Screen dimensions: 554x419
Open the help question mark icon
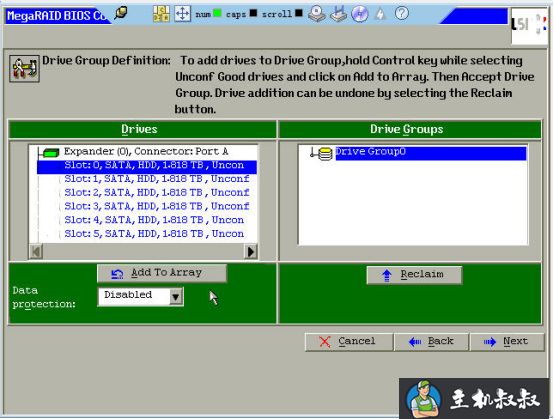pyautogui.click(x=402, y=13)
